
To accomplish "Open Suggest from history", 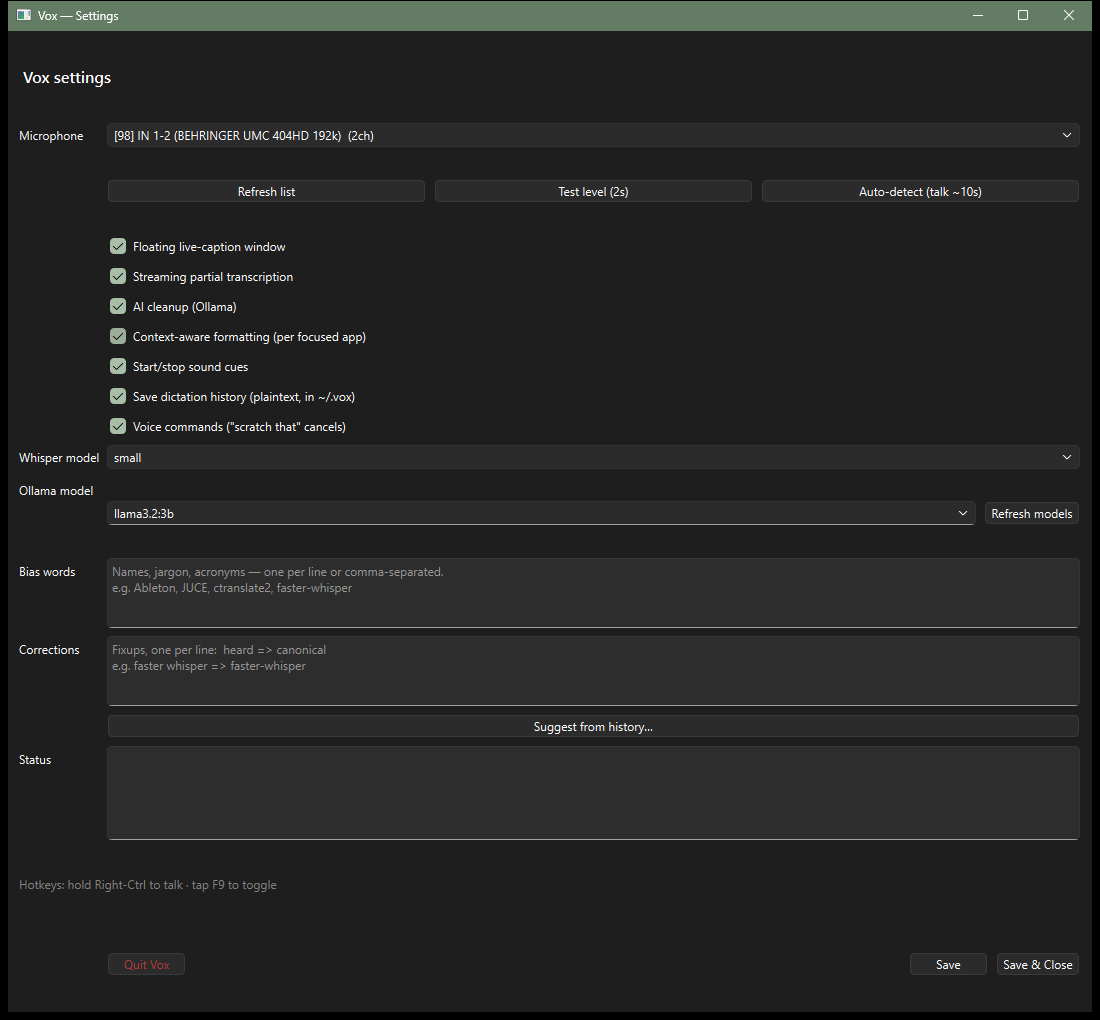I will click(x=593, y=727).
